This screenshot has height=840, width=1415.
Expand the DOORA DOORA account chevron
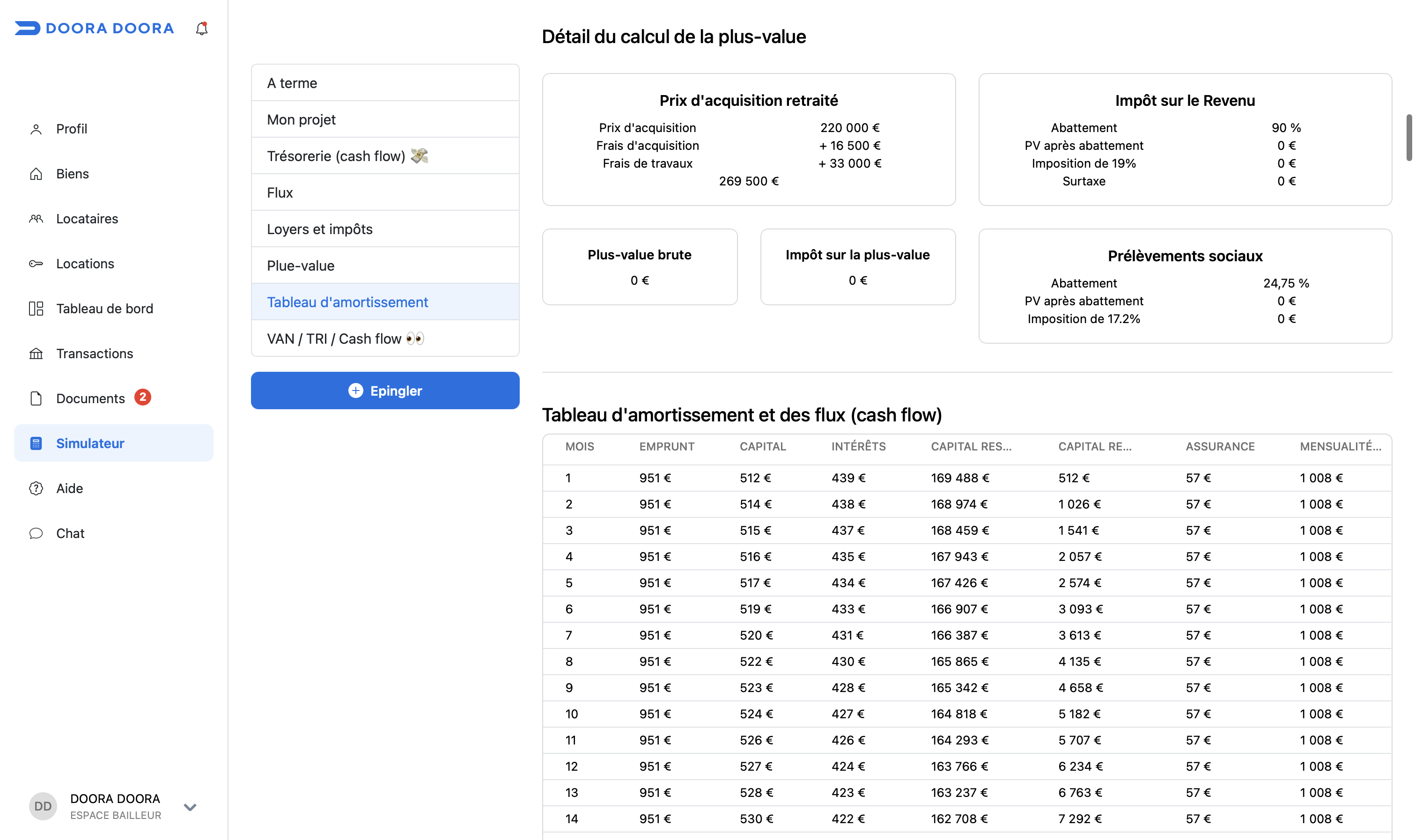(190, 807)
